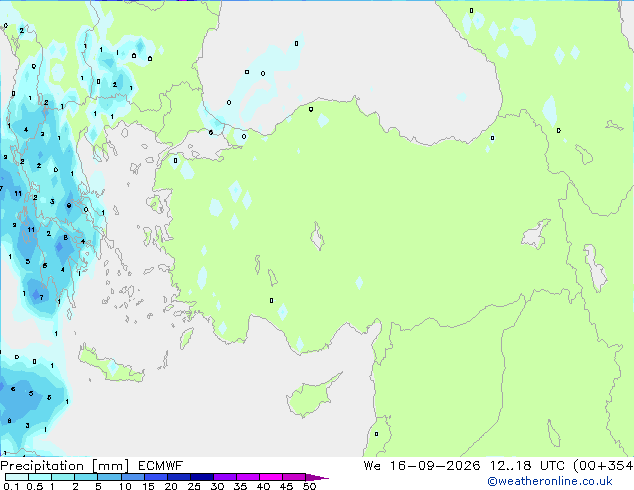Click the forecast date 'We 16-09-2026' text
Image resolution: width=634 pixels, height=490 pixels.
pos(422,466)
